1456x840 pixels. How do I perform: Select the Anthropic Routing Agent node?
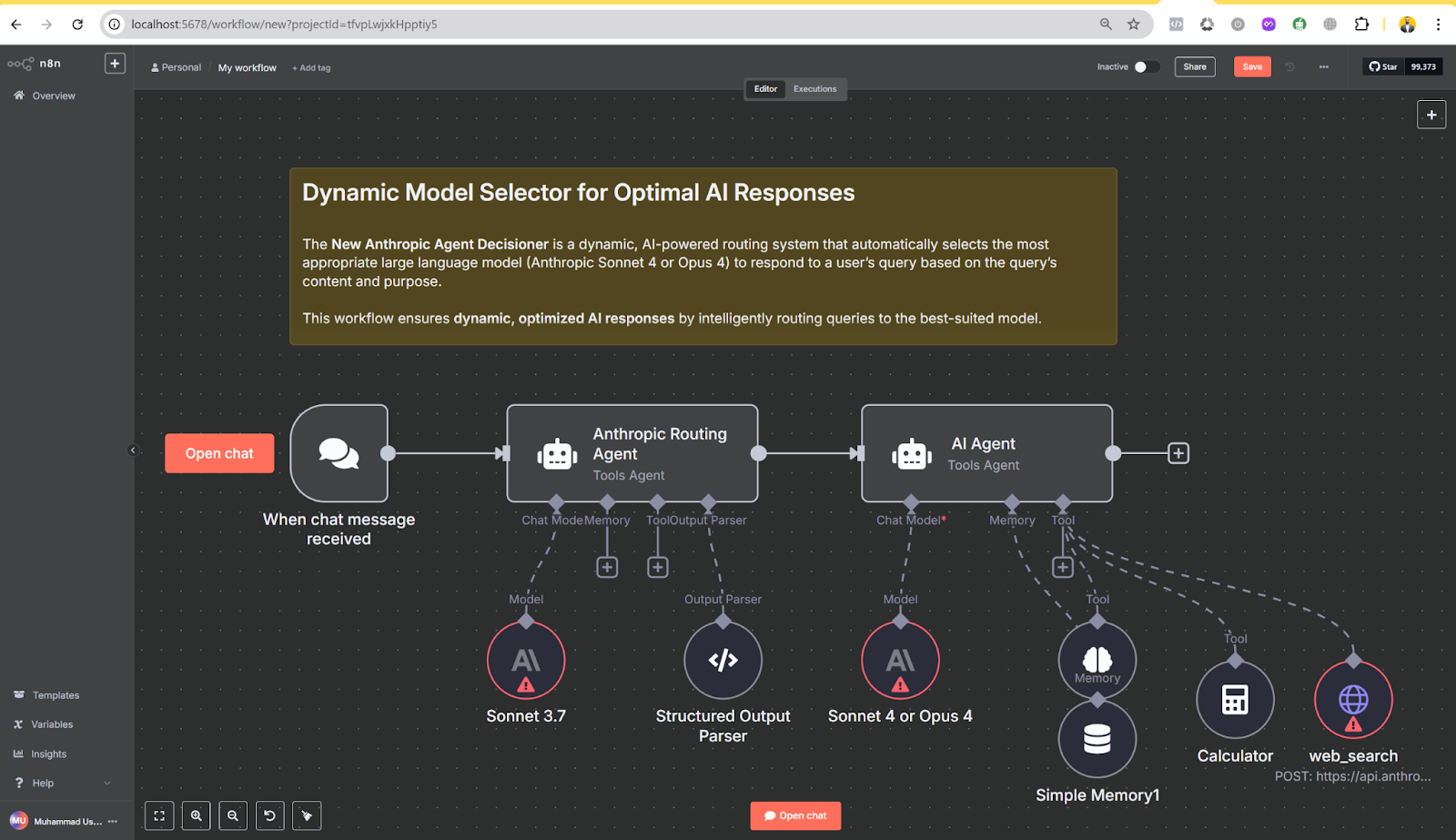pos(632,453)
